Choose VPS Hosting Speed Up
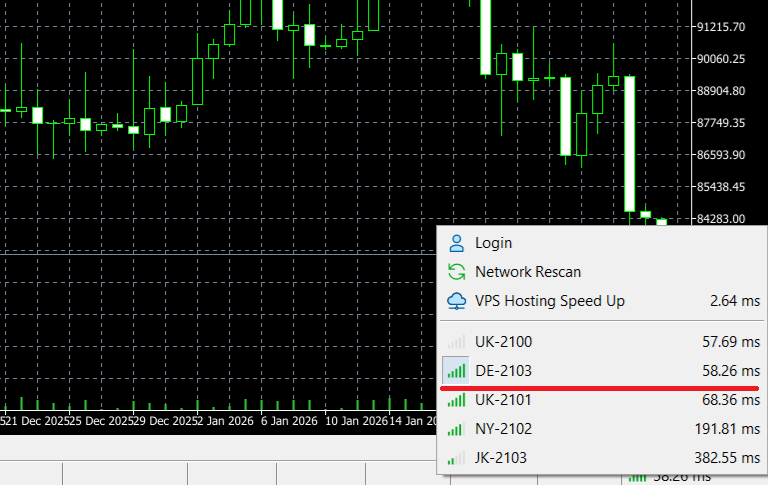Image resolution: width=768 pixels, height=485 pixels. [601, 301]
